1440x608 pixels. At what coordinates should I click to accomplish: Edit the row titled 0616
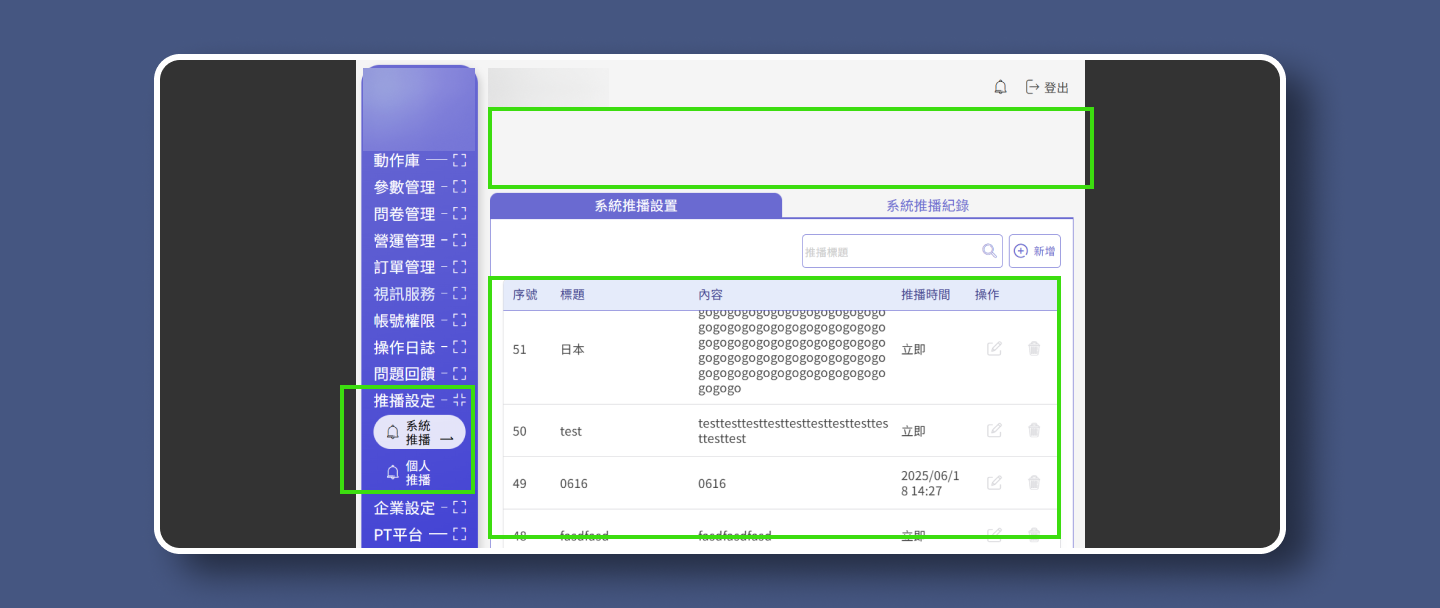tap(994, 483)
